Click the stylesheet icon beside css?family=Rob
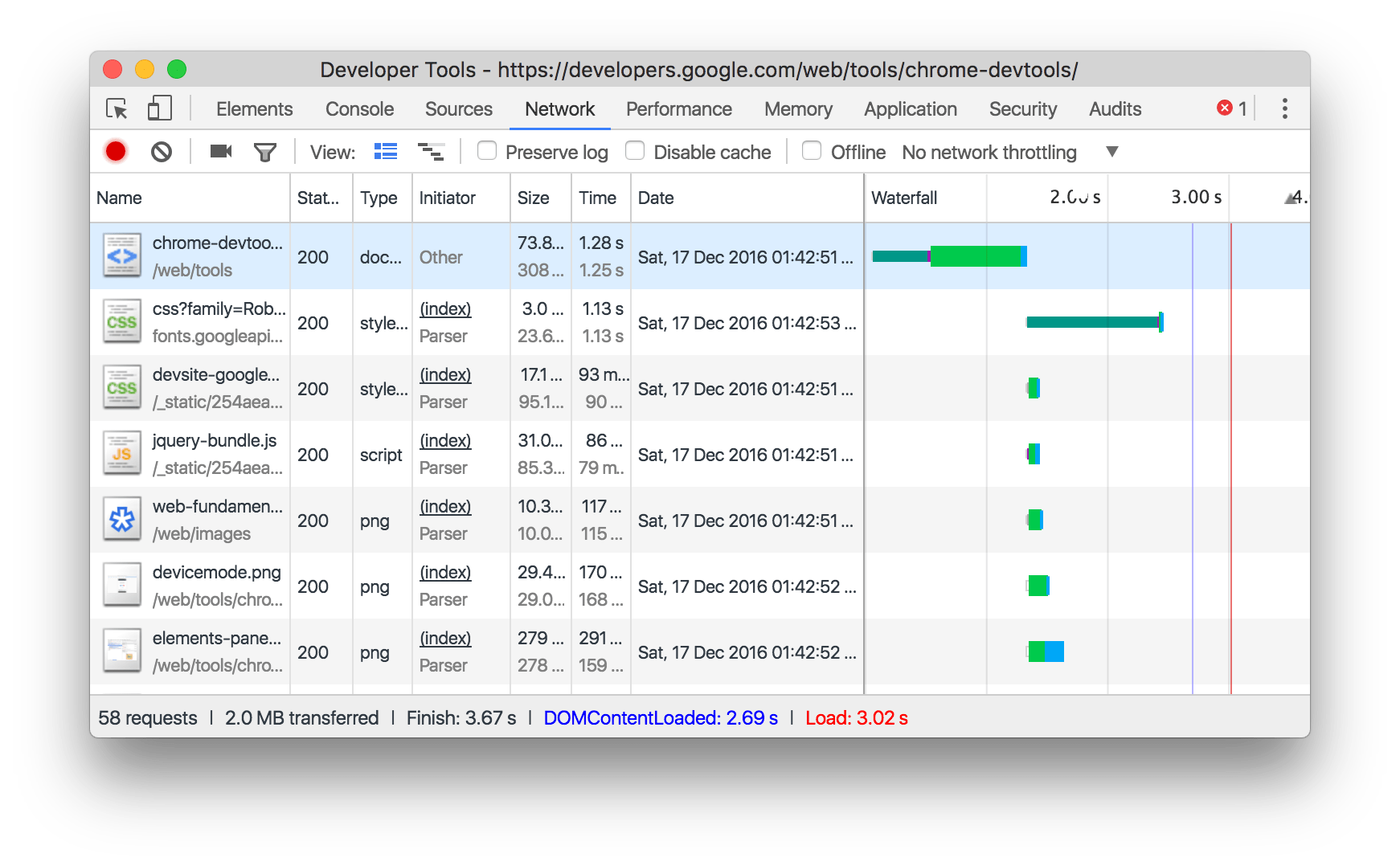The width and height of the screenshot is (1400, 866). 121,322
